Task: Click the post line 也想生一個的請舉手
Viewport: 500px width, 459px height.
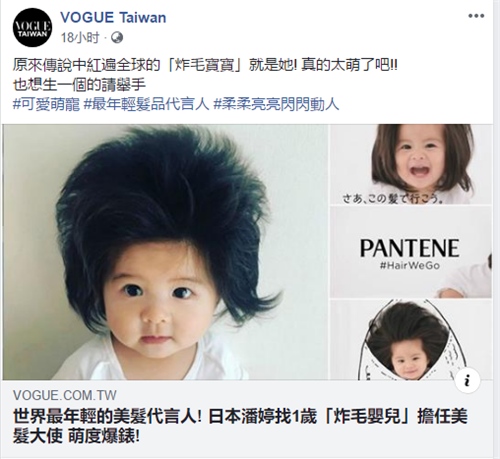Action: (79, 85)
